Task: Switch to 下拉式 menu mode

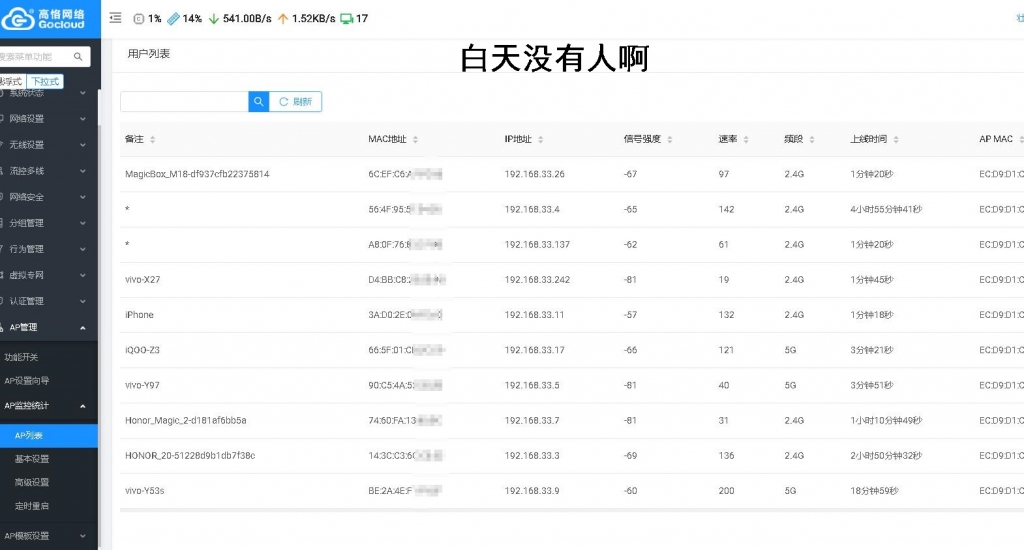Action: click(x=45, y=81)
